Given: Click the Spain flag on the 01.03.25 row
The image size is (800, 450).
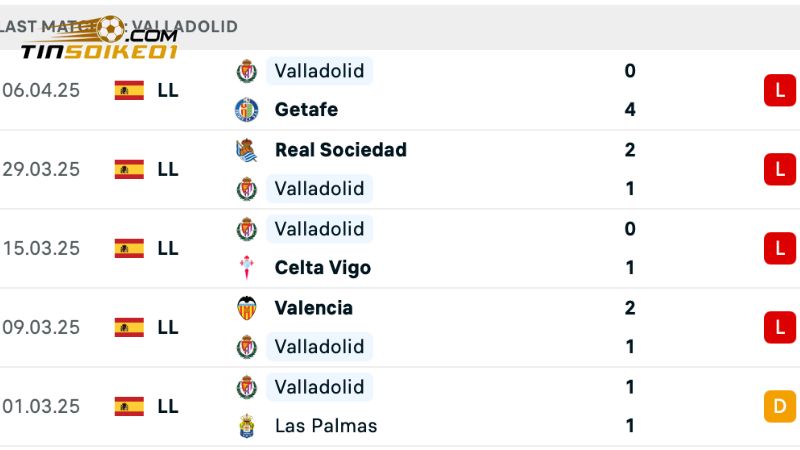Looking at the screenshot, I should point(129,406).
